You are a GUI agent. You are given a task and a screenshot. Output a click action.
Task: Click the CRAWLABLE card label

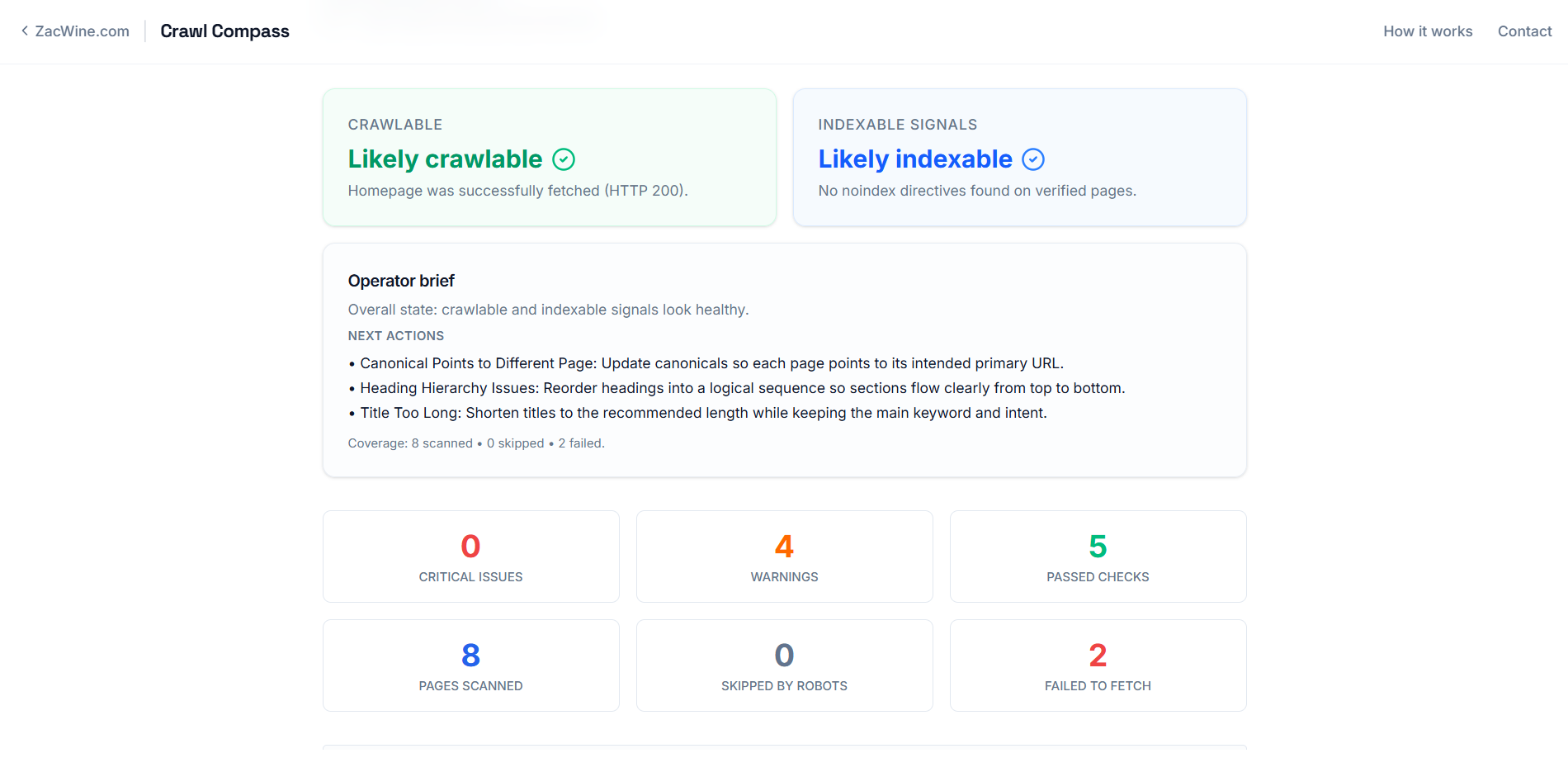pos(395,125)
